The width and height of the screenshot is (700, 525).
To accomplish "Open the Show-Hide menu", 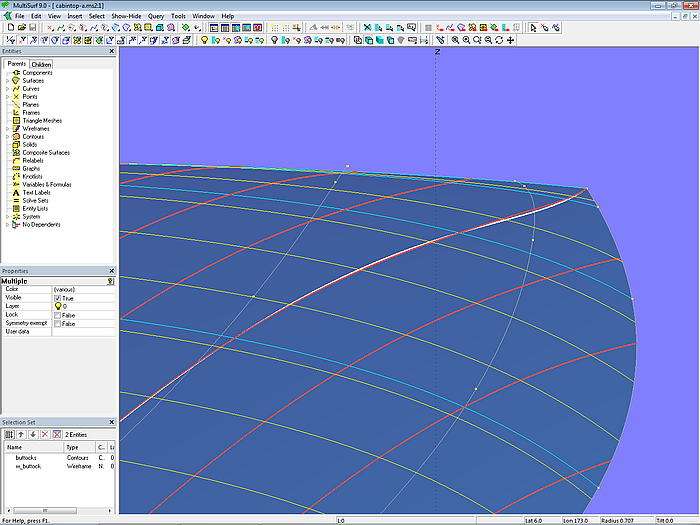I will click(x=126, y=16).
